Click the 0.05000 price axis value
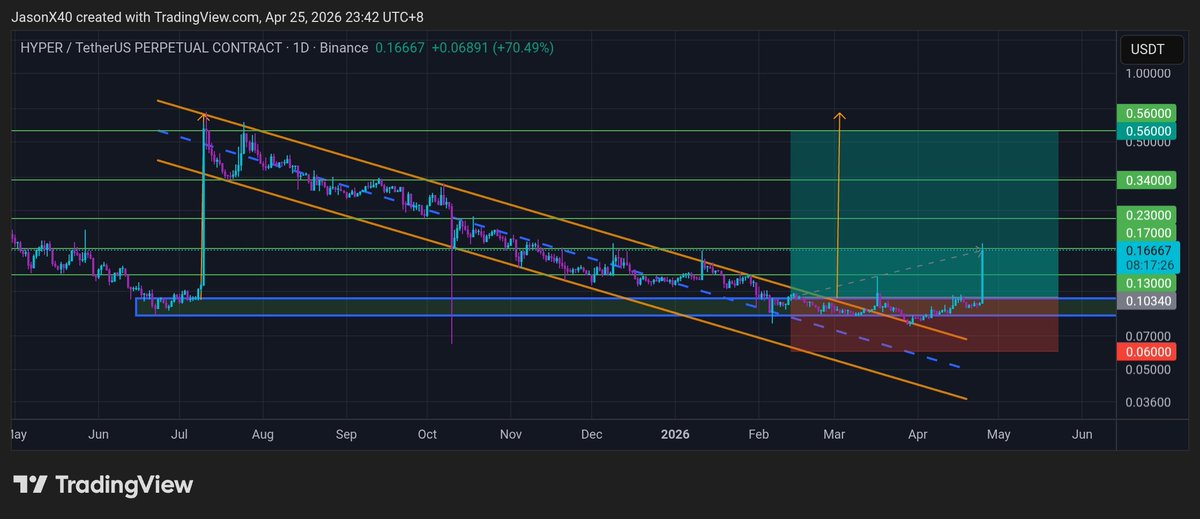Image resolution: width=1200 pixels, height=519 pixels. (x=1148, y=369)
